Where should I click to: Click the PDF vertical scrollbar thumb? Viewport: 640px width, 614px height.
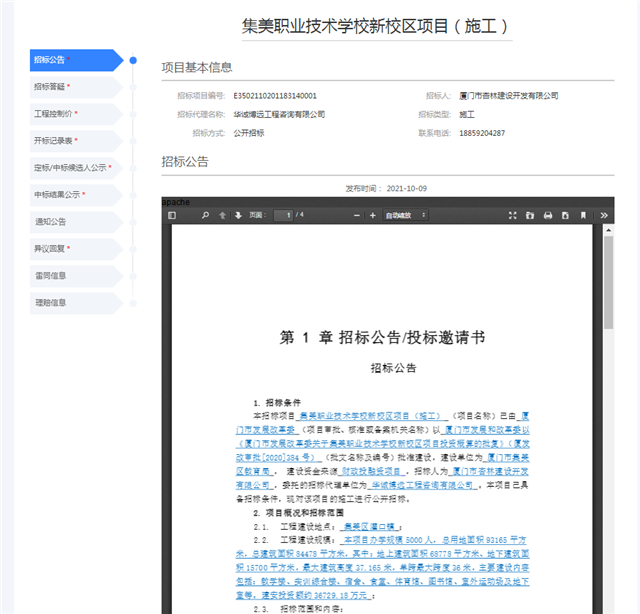(x=609, y=282)
